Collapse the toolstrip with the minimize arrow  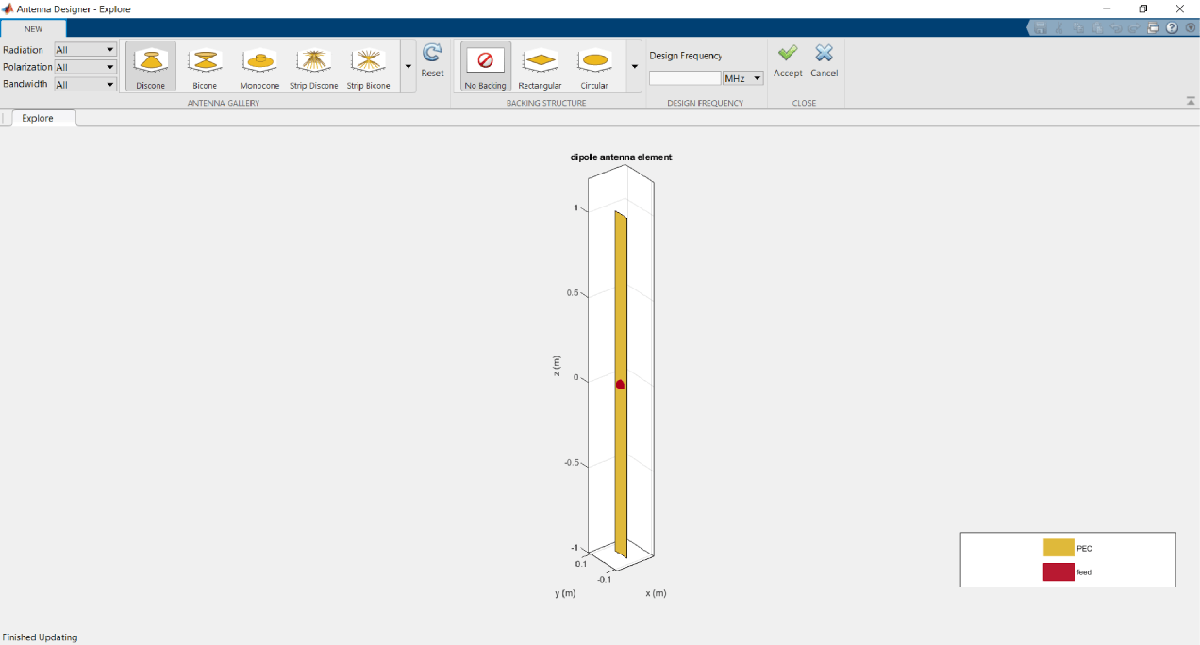click(1190, 101)
